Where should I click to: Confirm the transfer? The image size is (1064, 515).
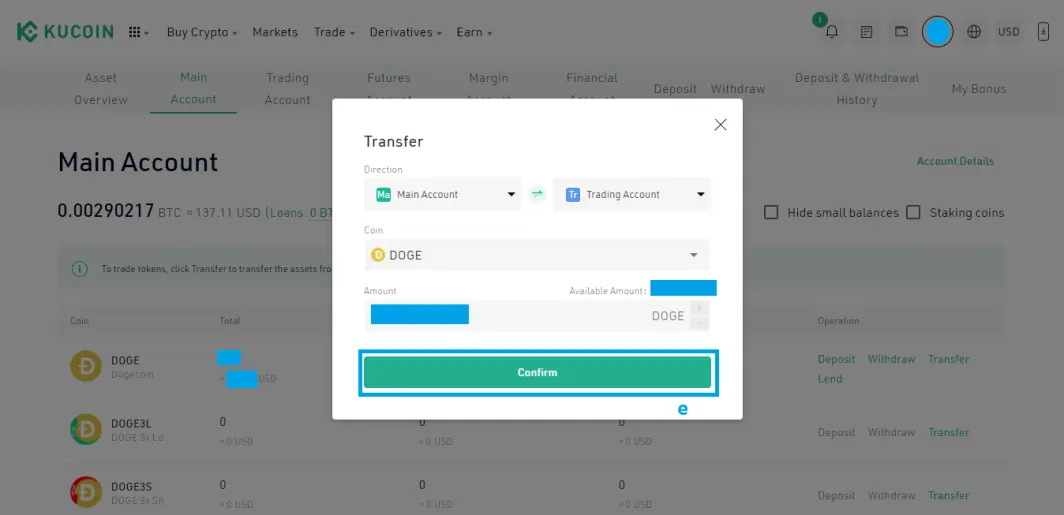click(537, 373)
